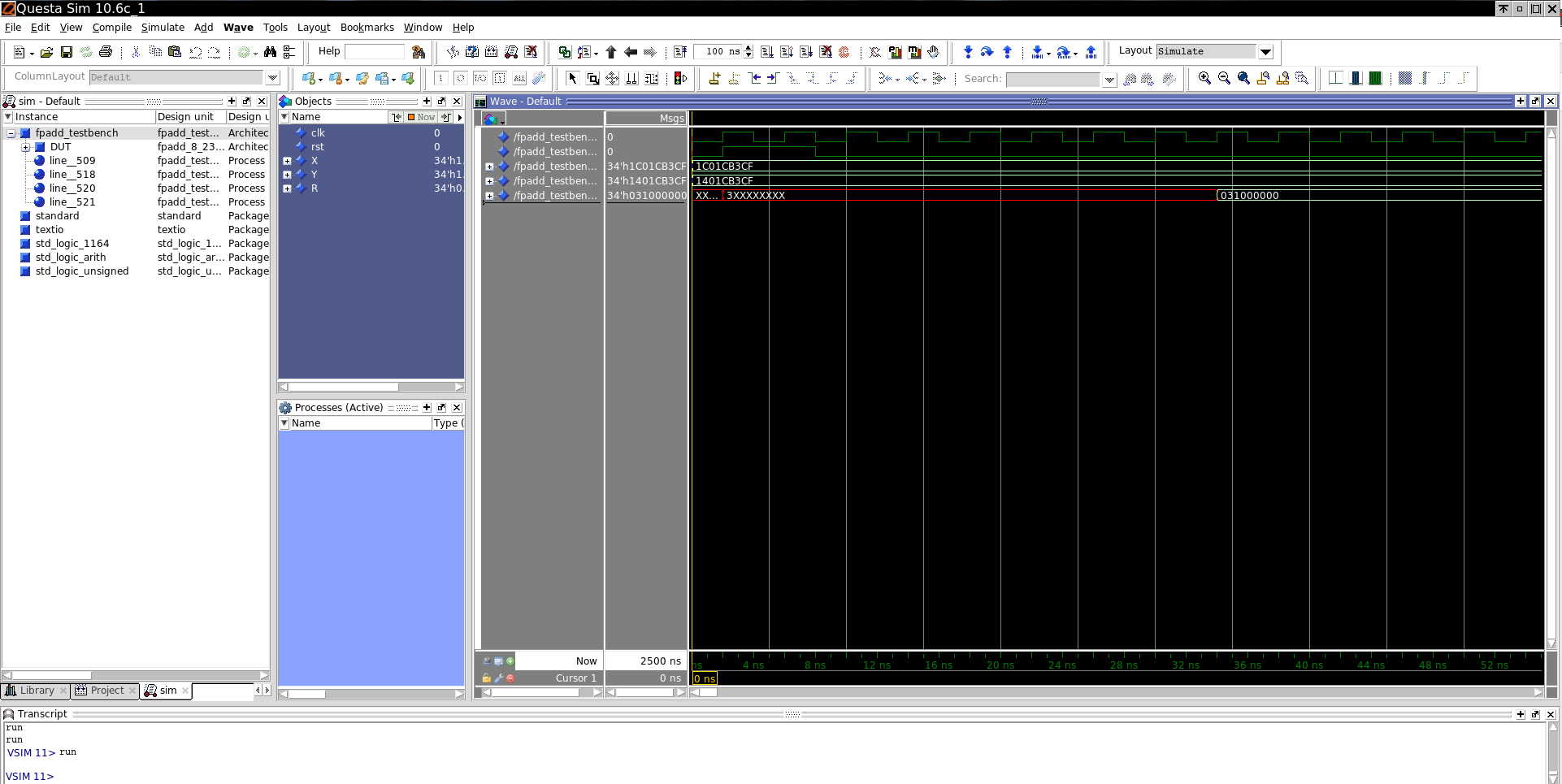Delete Cursor 1 with the red minus button
The width and height of the screenshot is (1562, 784).
[511, 678]
